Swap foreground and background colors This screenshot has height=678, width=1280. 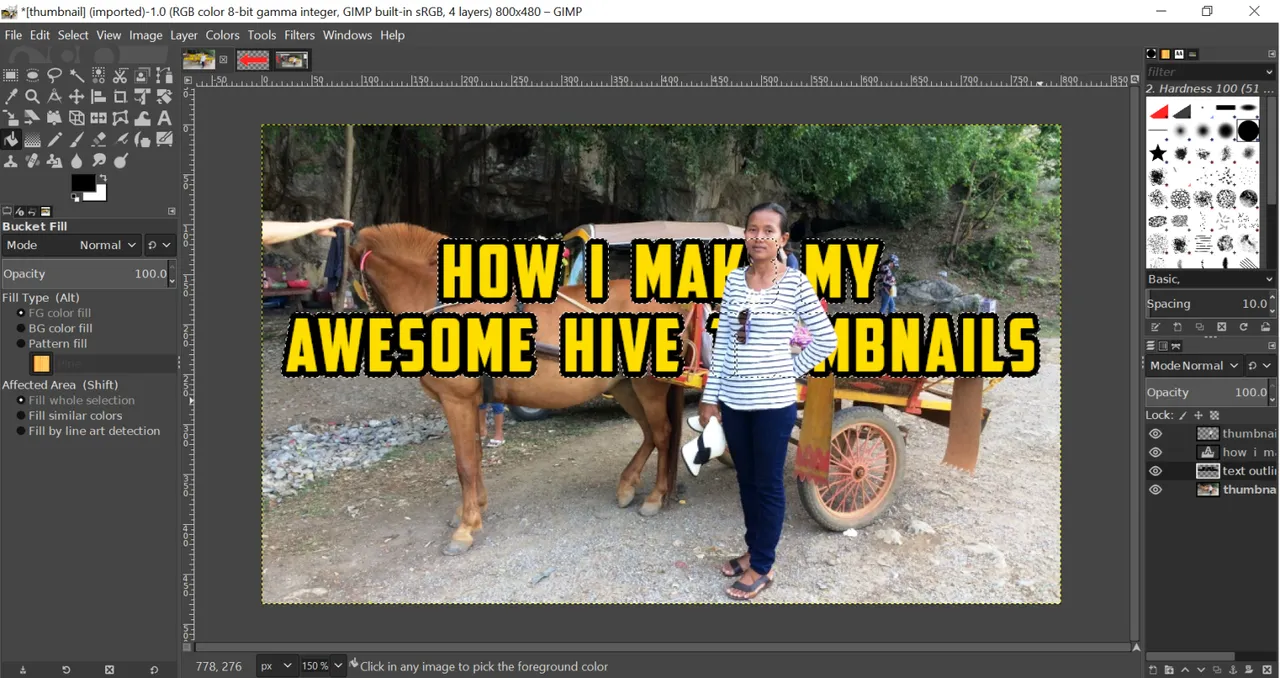pos(103,178)
